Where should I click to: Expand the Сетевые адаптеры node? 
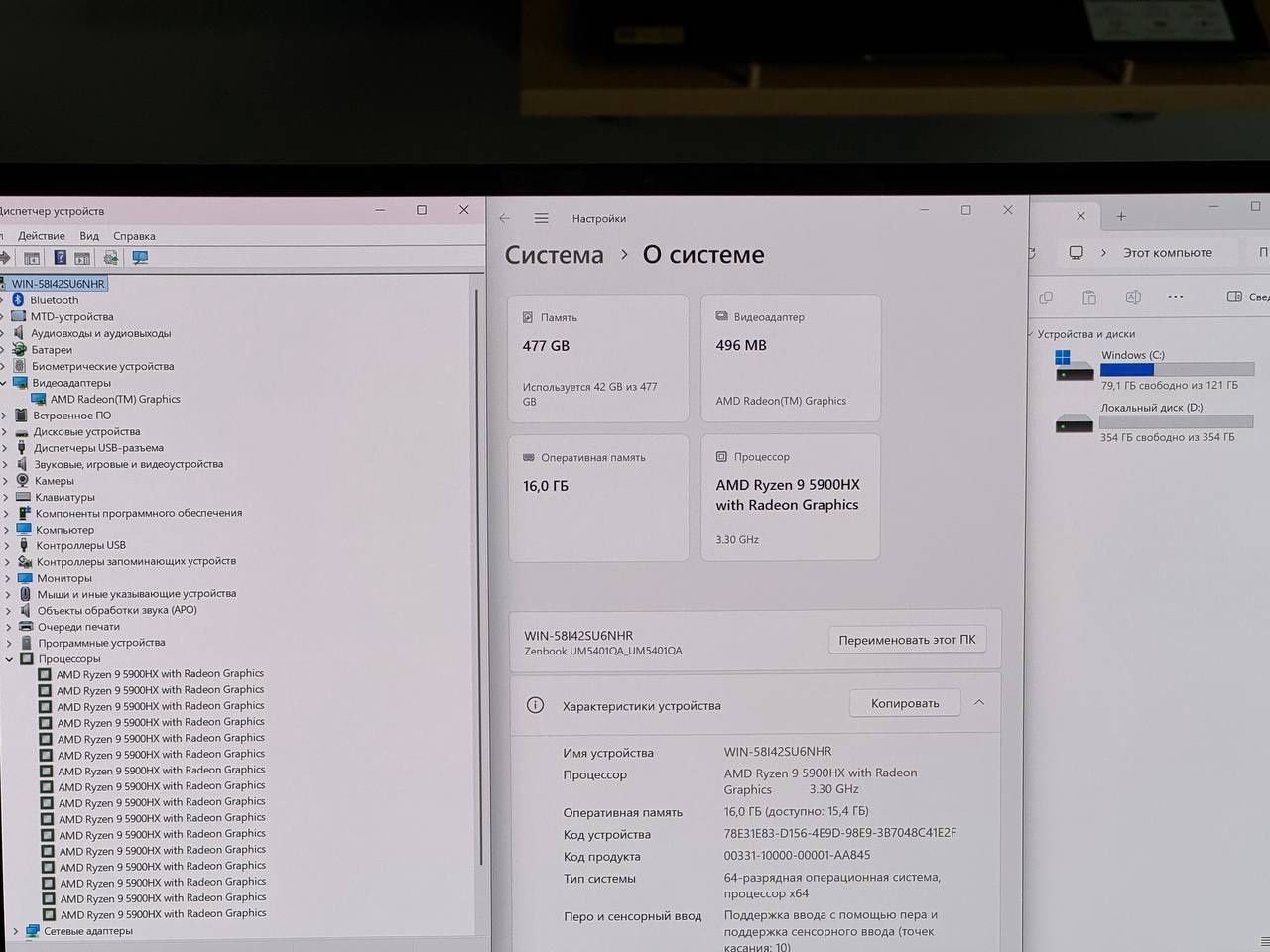pyautogui.click(x=15, y=931)
